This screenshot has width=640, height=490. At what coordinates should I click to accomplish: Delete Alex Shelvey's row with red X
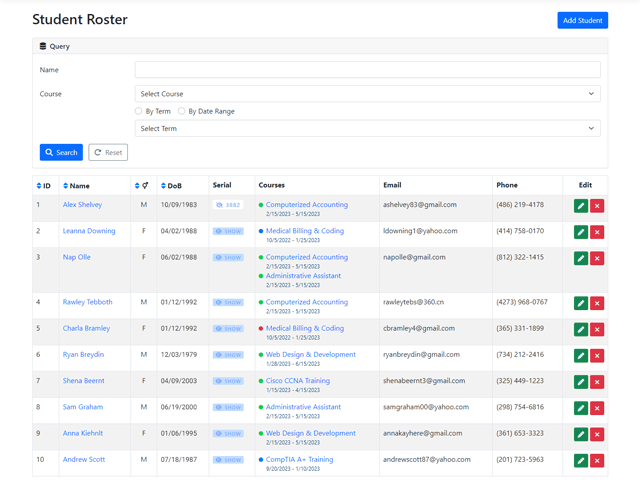click(597, 206)
